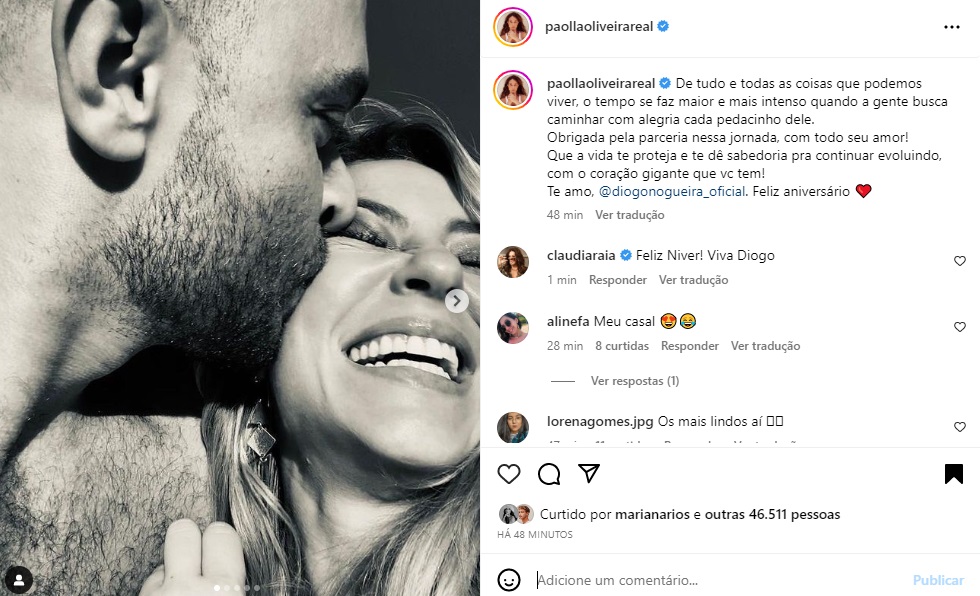Screen dimensions: 980x596
Task: Go to next photo with arrow
Action: [x=456, y=300]
